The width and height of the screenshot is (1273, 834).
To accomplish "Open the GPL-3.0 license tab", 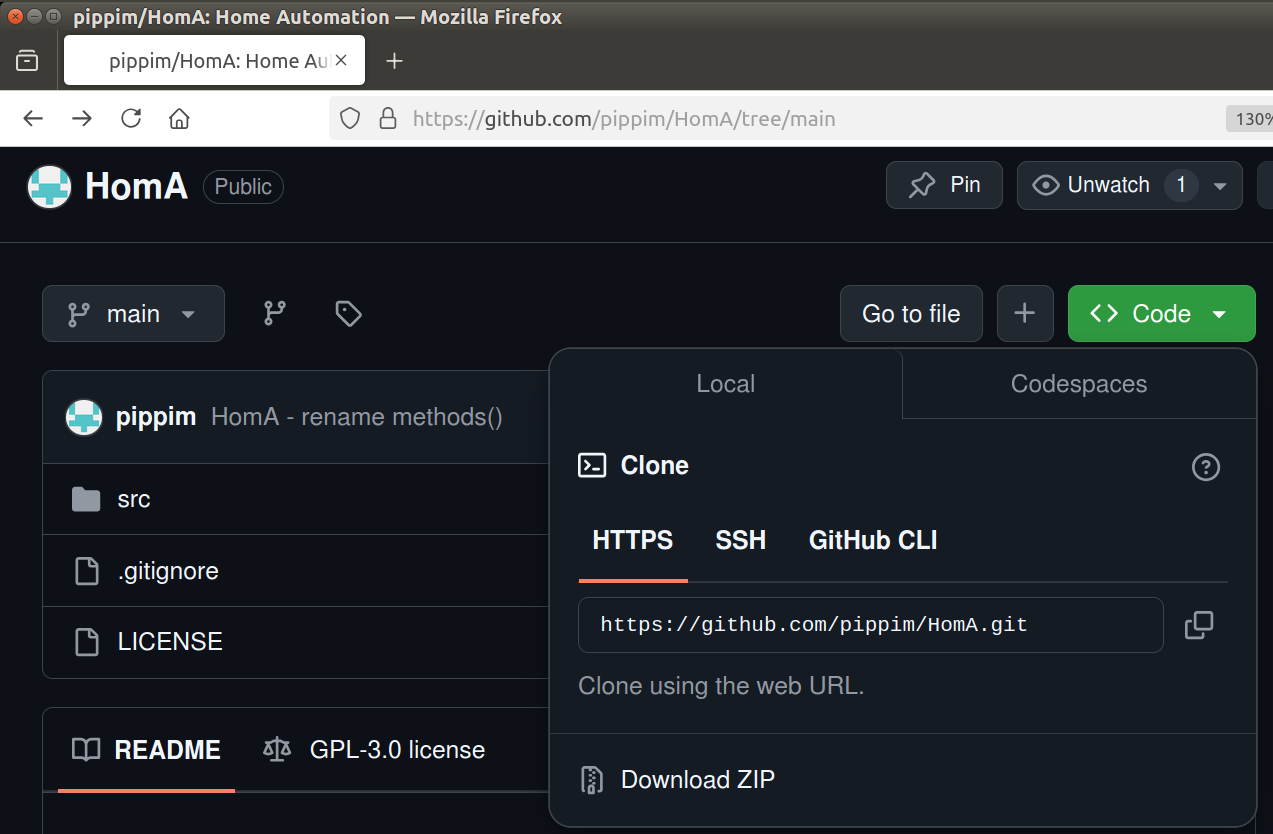I will coord(374,750).
